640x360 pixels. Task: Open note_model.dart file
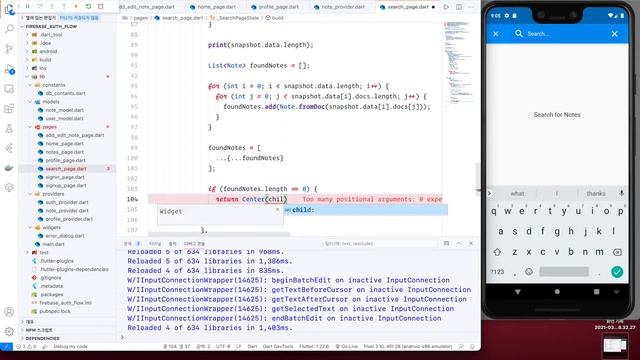point(64,110)
